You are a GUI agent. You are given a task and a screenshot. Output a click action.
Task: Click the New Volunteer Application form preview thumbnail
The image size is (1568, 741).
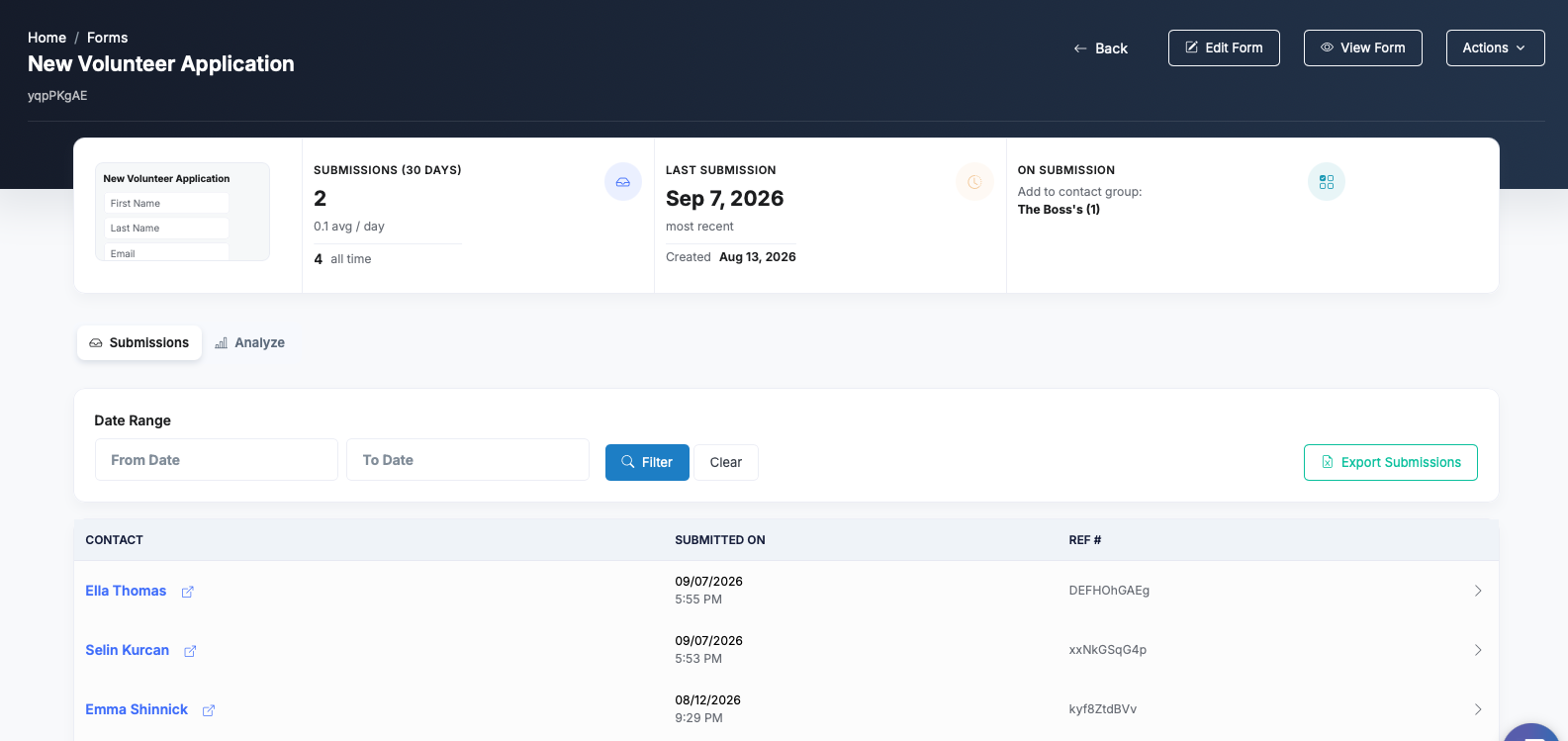point(182,212)
